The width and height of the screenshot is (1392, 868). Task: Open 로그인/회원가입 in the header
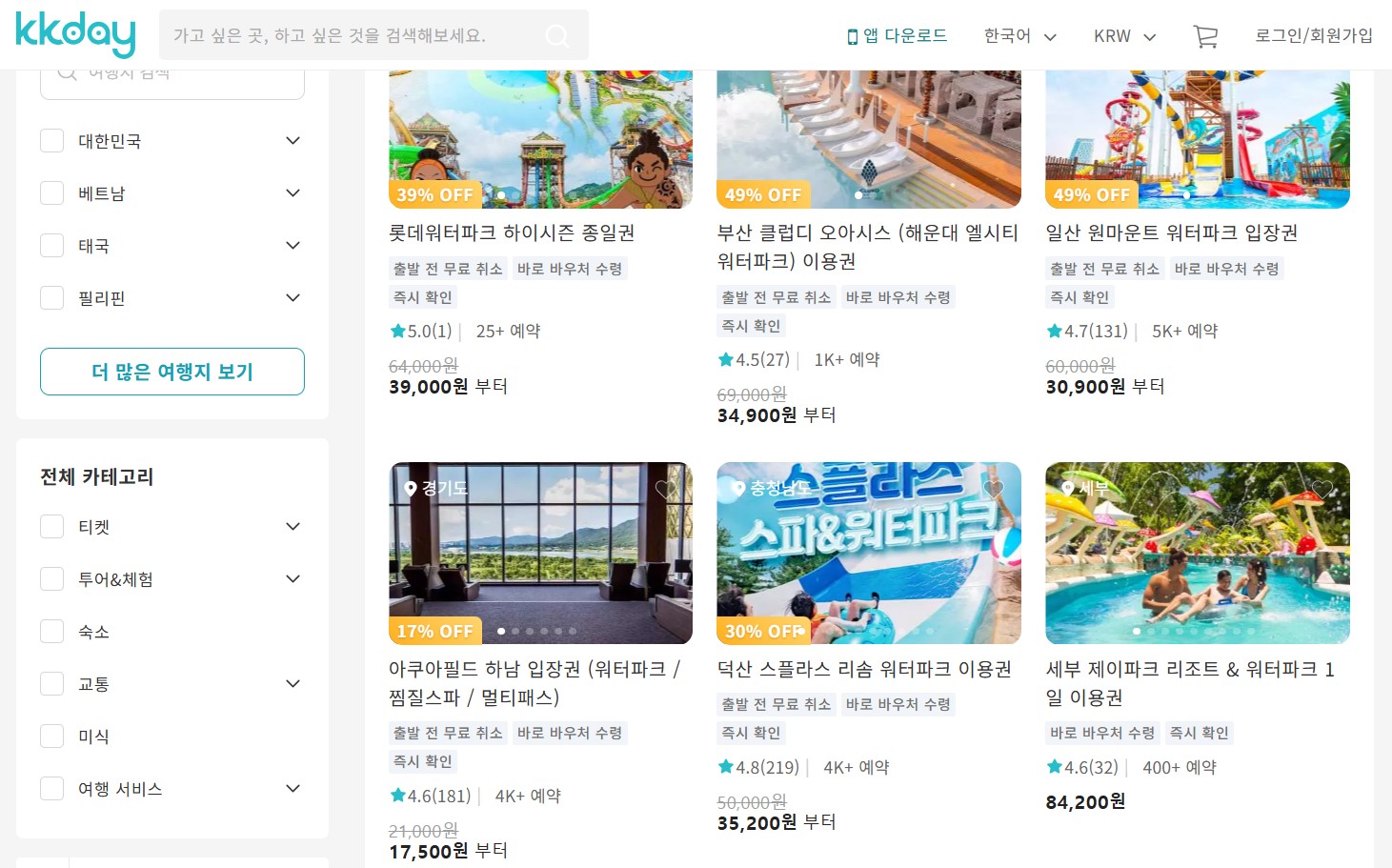pyautogui.click(x=1314, y=35)
